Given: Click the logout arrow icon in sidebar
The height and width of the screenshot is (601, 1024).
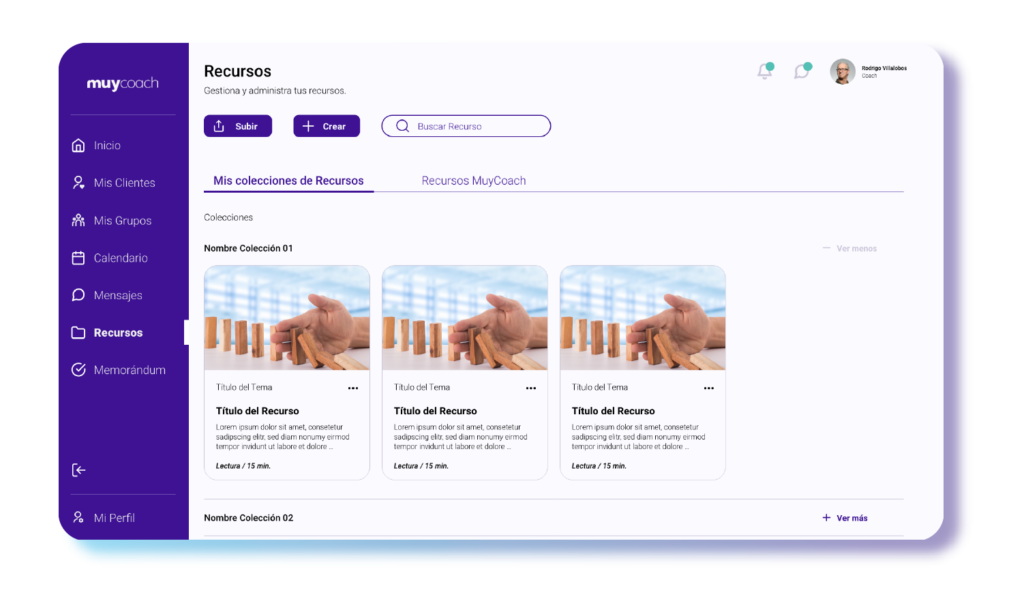Looking at the screenshot, I should [x=79, y=470].
